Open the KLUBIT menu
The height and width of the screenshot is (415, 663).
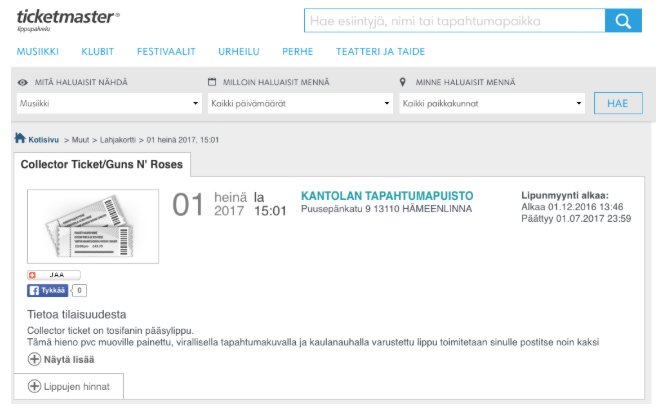(98, 52)
